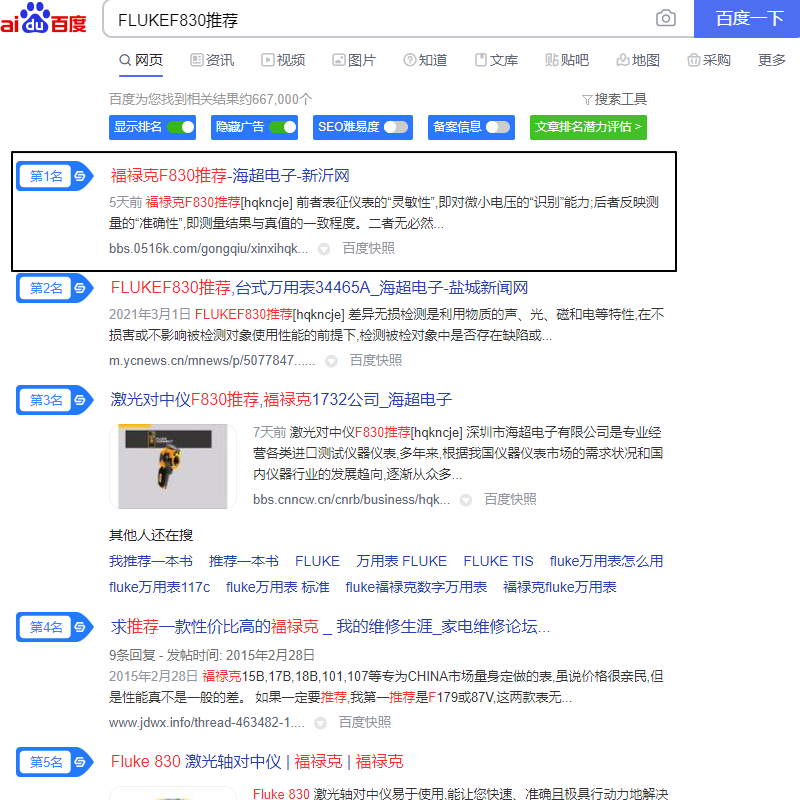Open result 福禄克F830推荐-海超电子-新沂网
This screenshot has width=800, height=800.
(x=230, y=176)
